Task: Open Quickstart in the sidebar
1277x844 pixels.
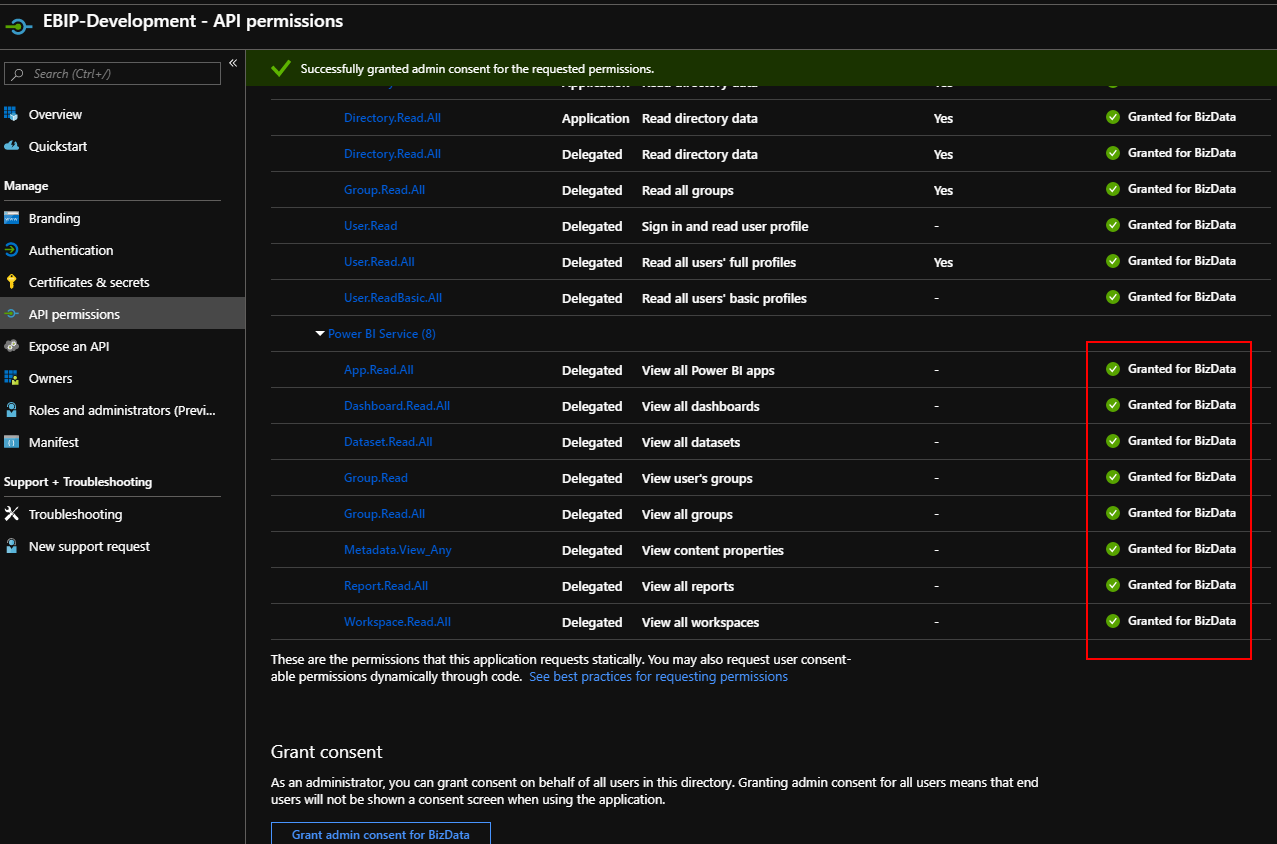Action: 58,146
